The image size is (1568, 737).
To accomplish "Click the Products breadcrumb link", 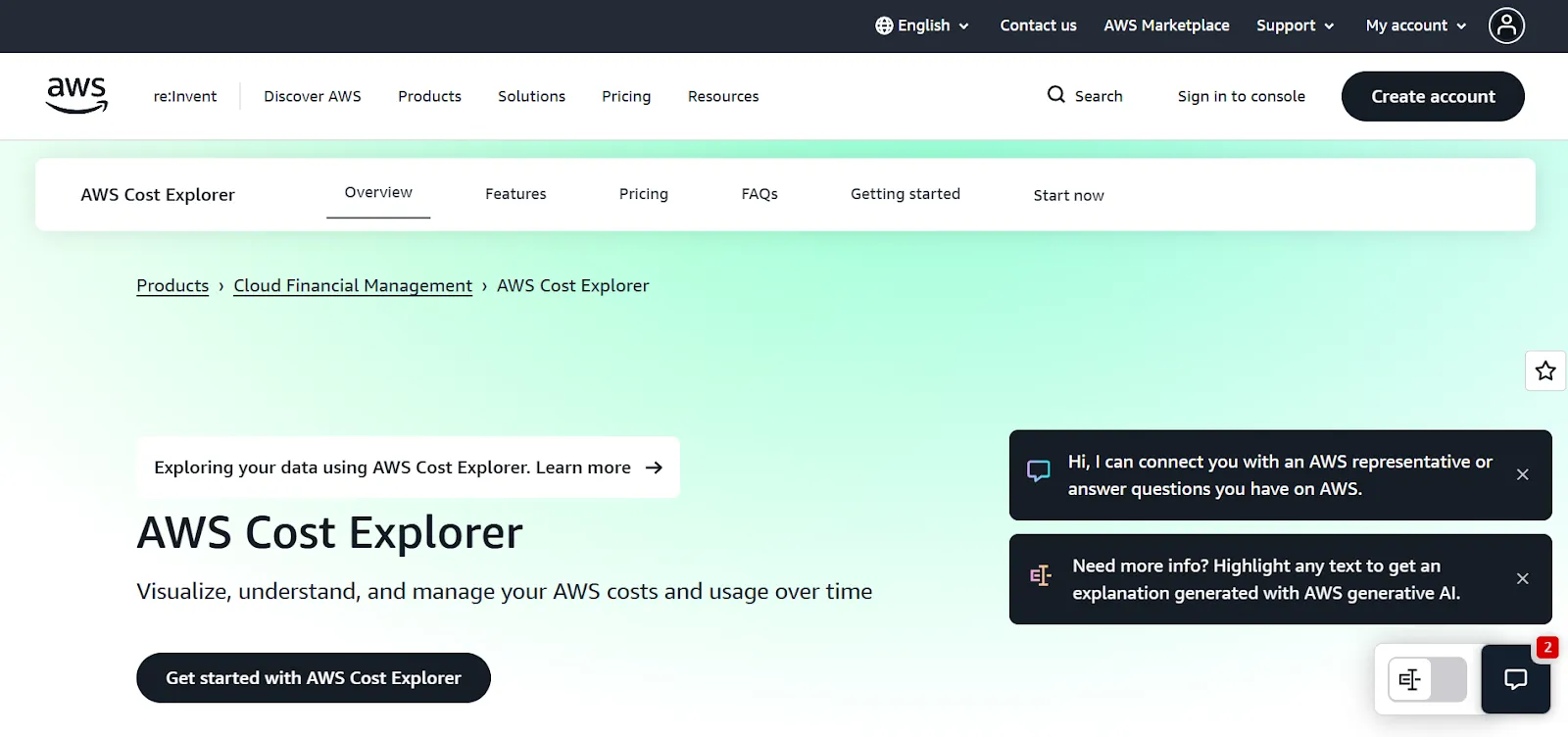I will pos(172,285).
